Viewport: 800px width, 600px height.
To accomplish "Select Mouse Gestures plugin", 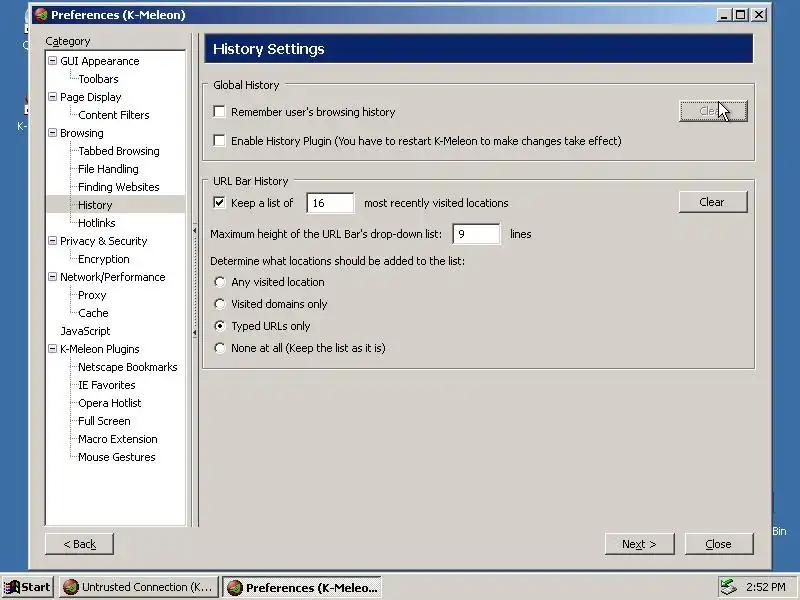I will 116,457.
